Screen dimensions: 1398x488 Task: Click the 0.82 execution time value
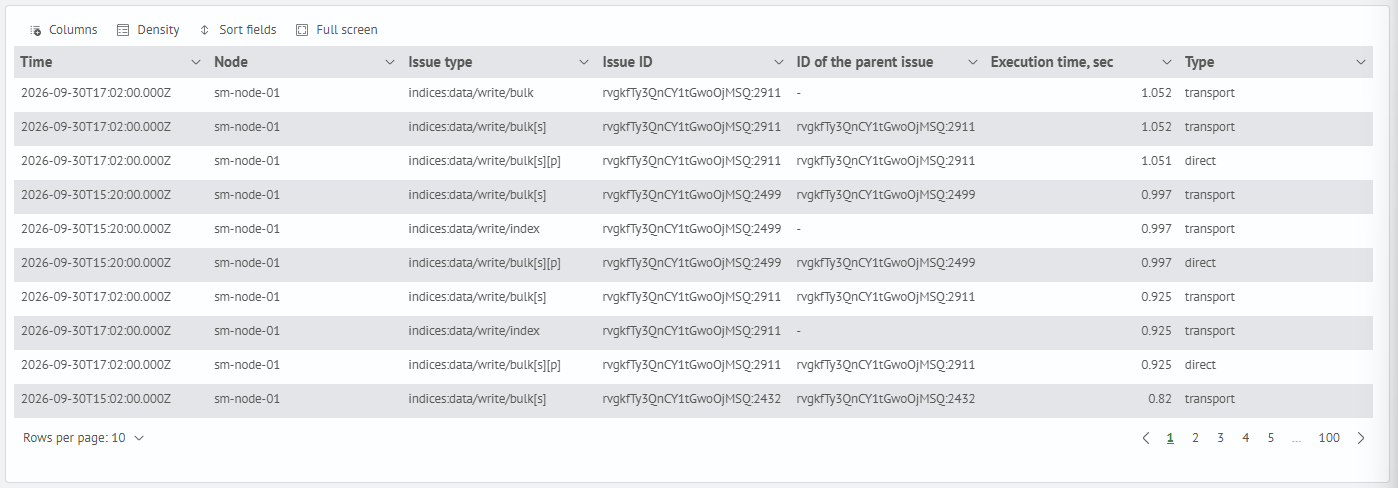[x=1160, y=399]
